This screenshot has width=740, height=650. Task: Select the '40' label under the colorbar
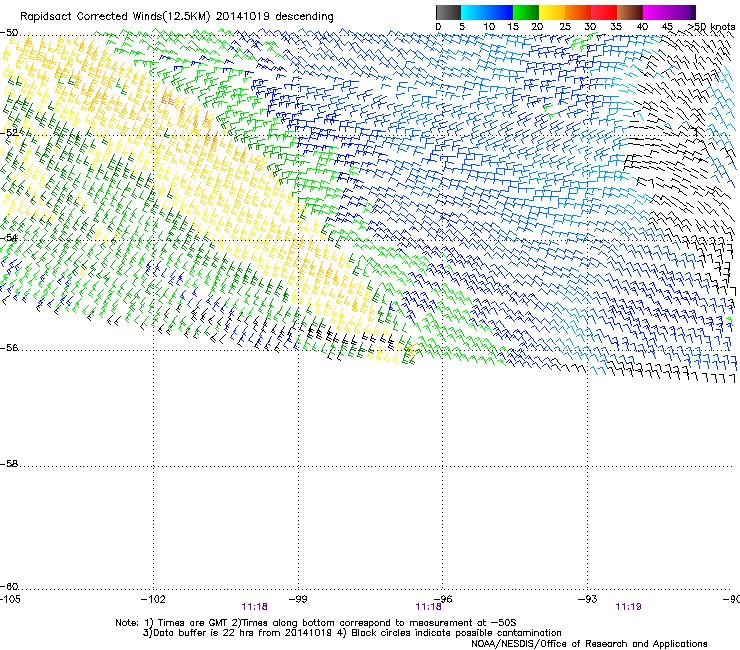click(x=642, y=27)
